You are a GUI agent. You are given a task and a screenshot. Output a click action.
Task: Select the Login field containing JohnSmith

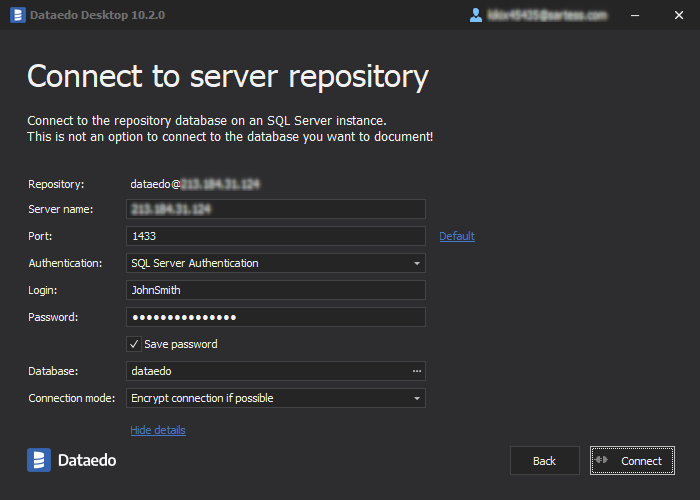(276, 290)
